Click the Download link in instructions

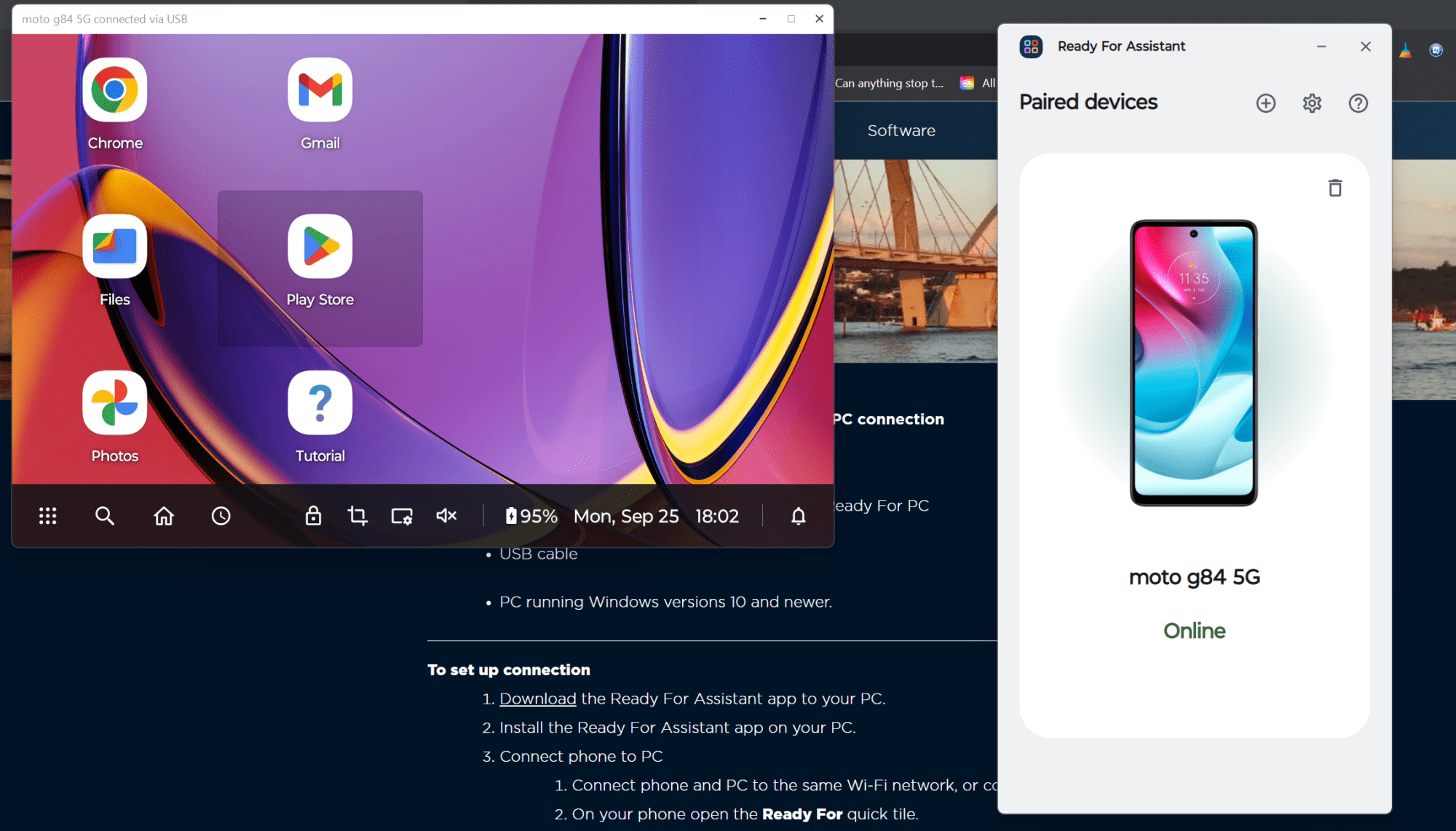tap(537, 699)
